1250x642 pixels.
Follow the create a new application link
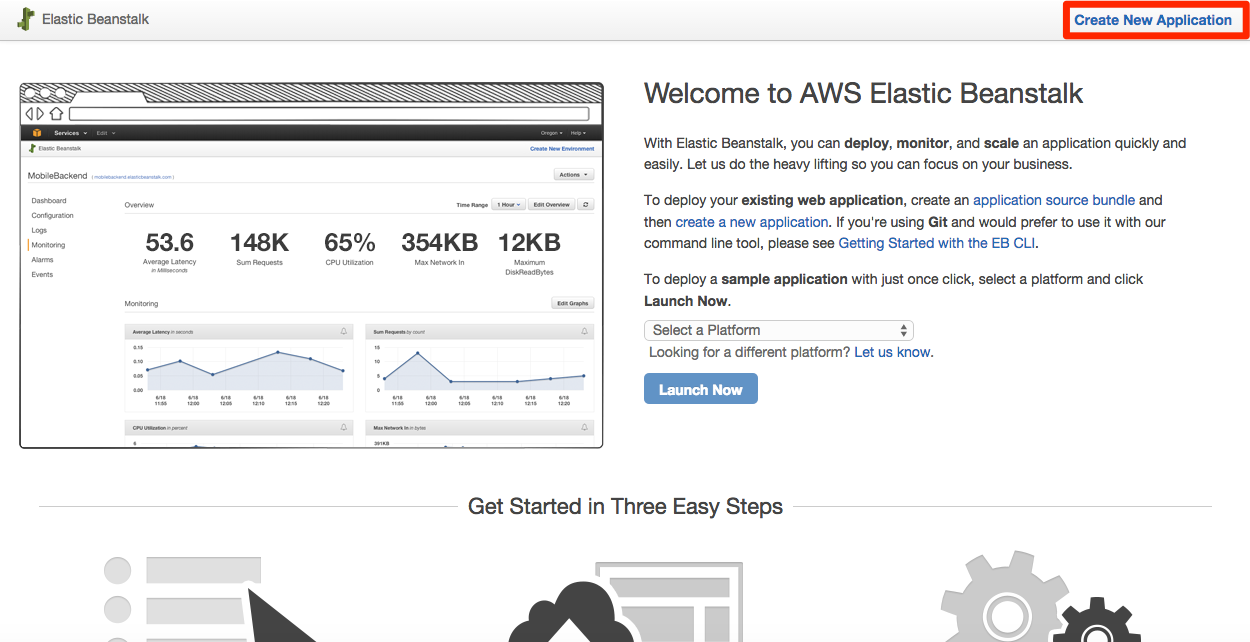(x=752, y=222)
